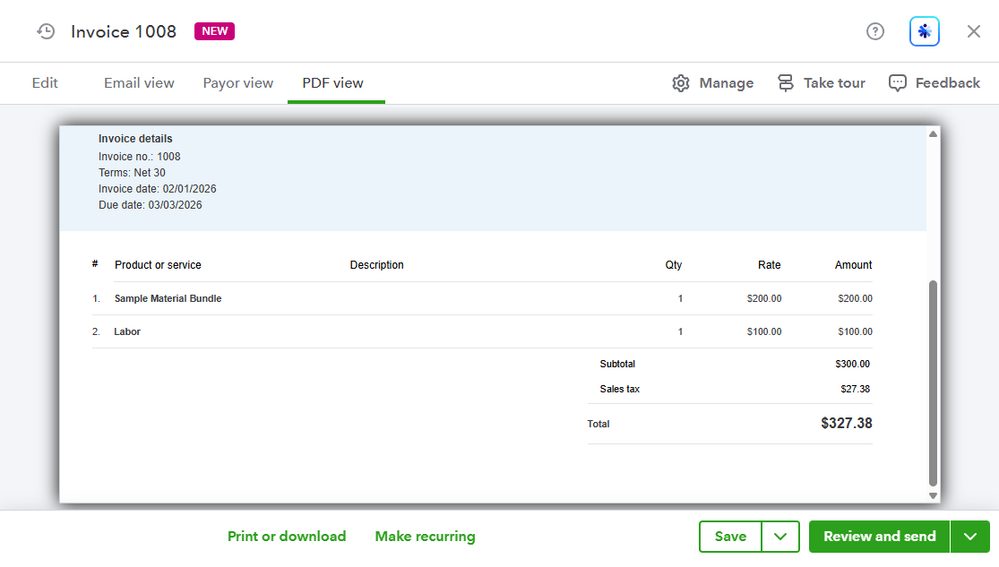
Task: Open the Intuit Assist sparkle icon
Action: coord(924,32)
